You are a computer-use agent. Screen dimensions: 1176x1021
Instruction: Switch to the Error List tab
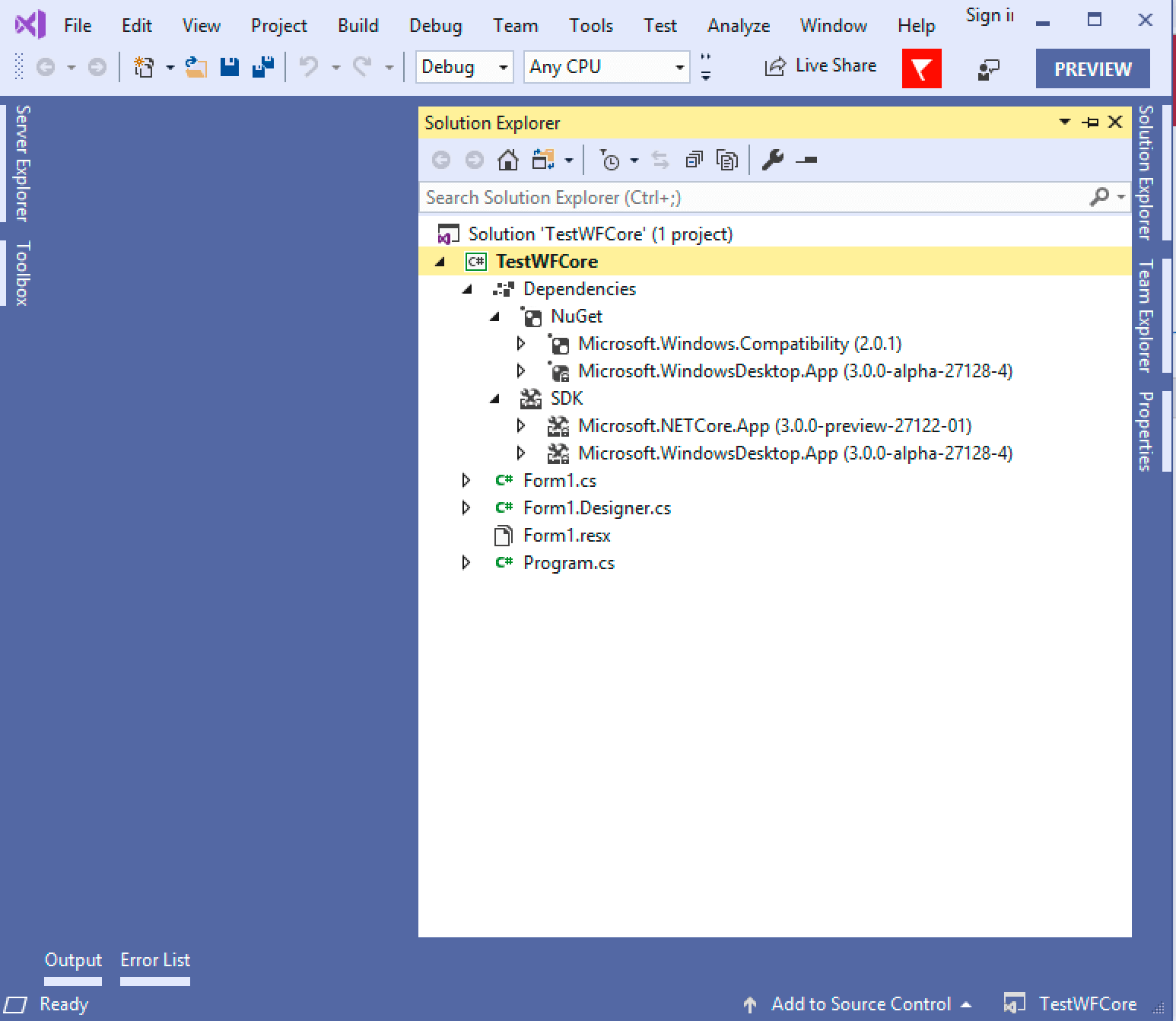point(155,960)
